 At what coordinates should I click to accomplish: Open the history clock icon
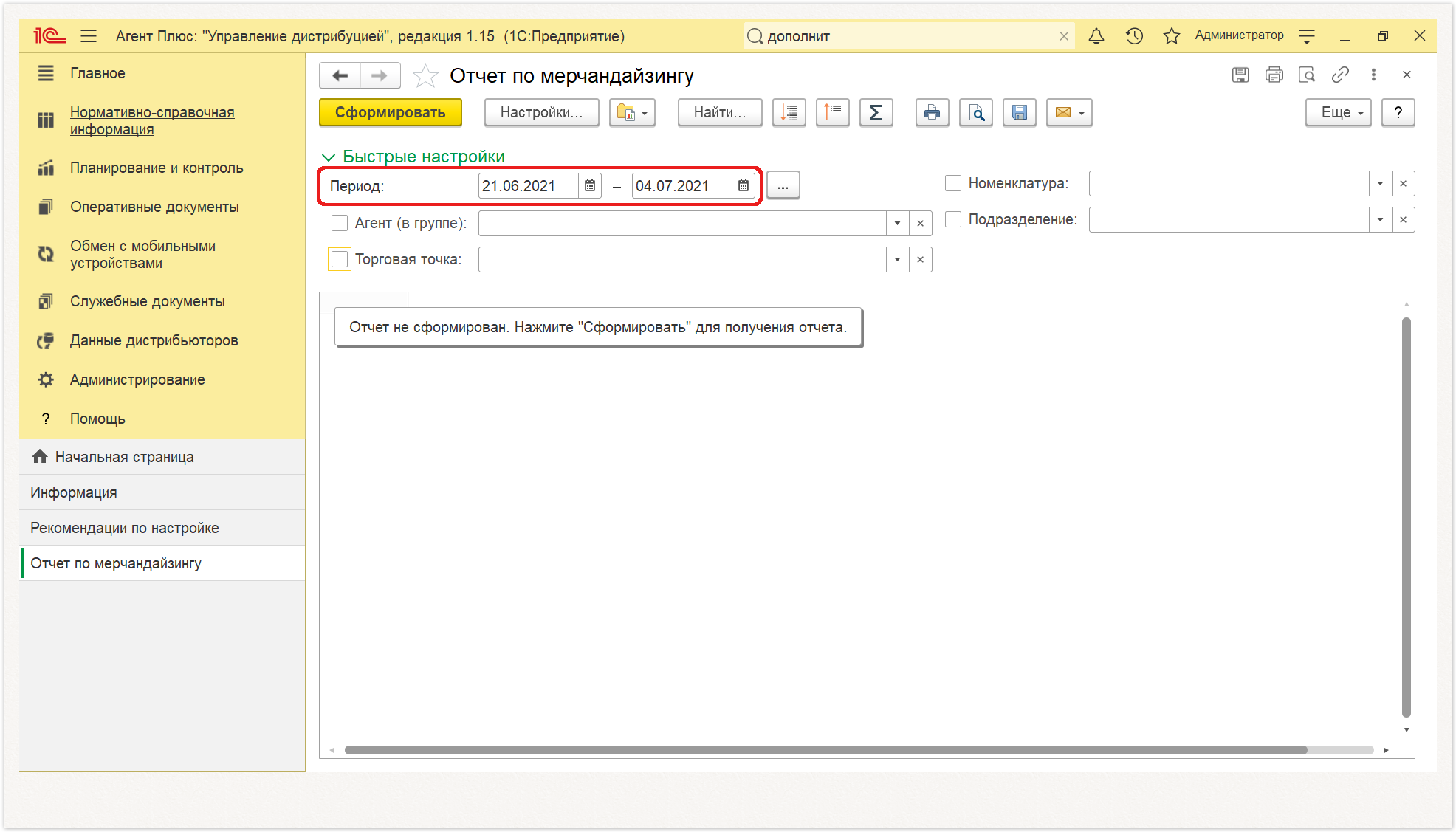pyautogui.click(x=1134, y=35)
